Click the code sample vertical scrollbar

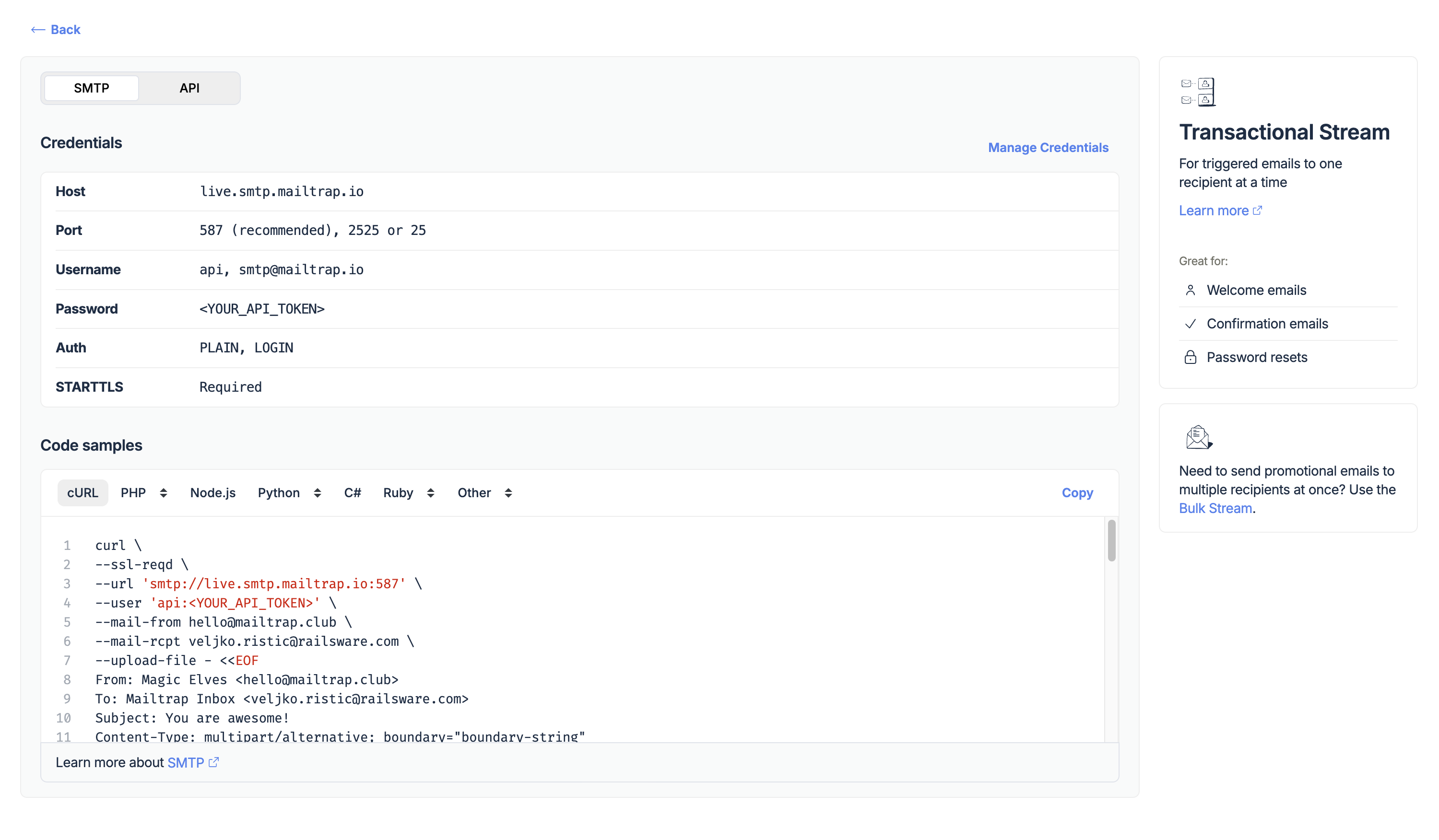[1111, 540]
